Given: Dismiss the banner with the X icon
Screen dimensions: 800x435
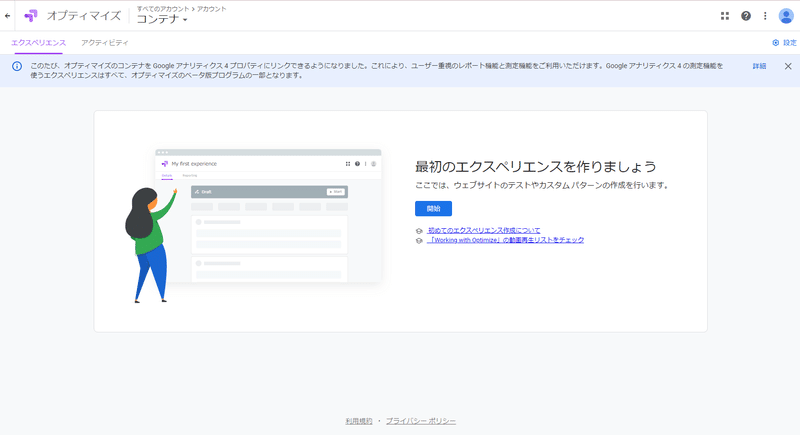Looking at the screenshot, I should coord(788,66).
